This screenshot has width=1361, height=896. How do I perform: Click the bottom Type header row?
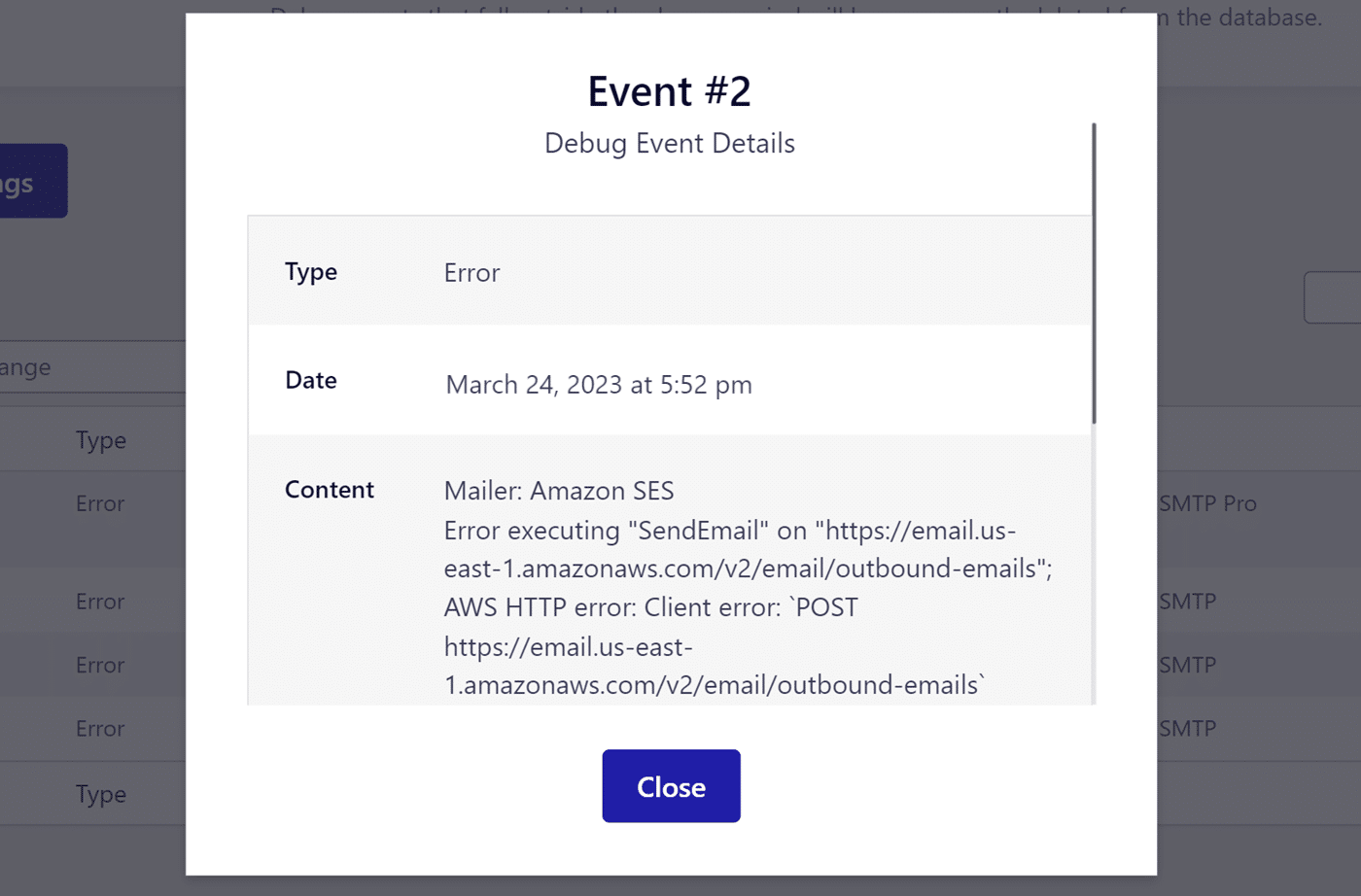click(100, 794)
